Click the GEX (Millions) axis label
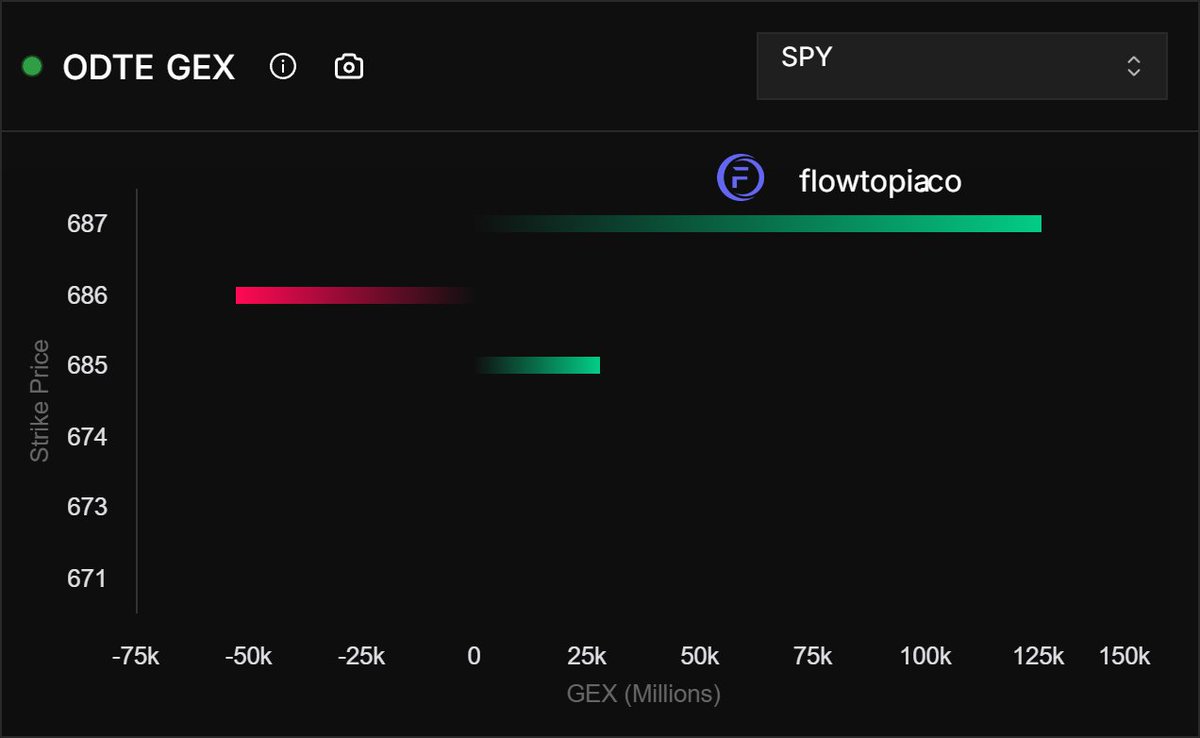This screenshot has width=1200, height=738. 644,694
